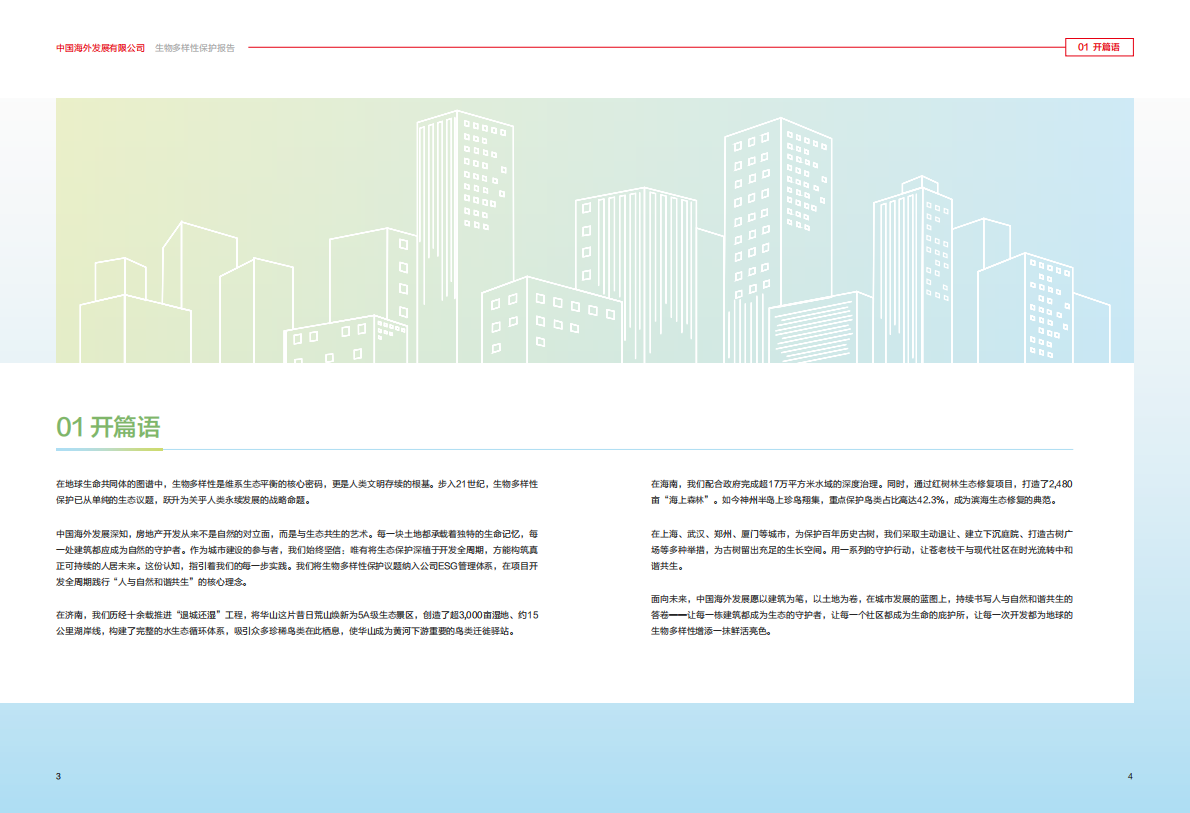Click the paragraph beginning 在地球生命共同体
The width and height of the screenshot is (1190, 813).
pyautogui.click(x=297, y=491)
